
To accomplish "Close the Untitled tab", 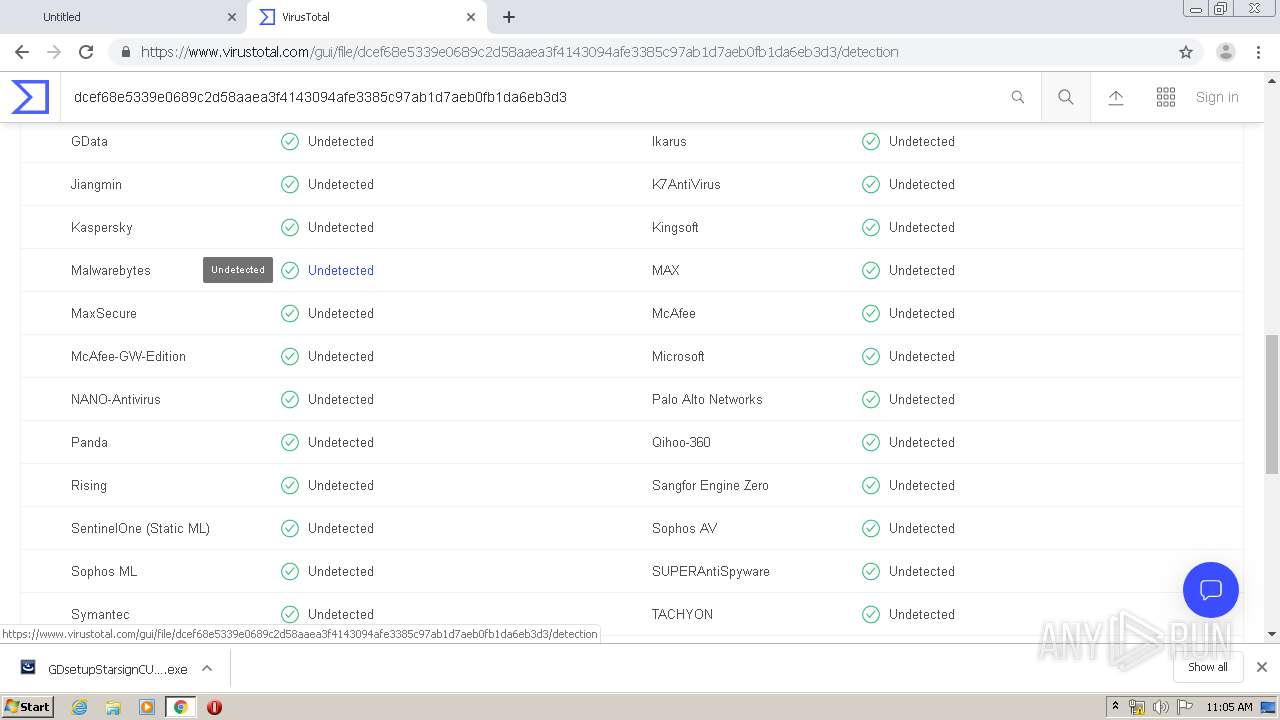I will click(232, 17).
